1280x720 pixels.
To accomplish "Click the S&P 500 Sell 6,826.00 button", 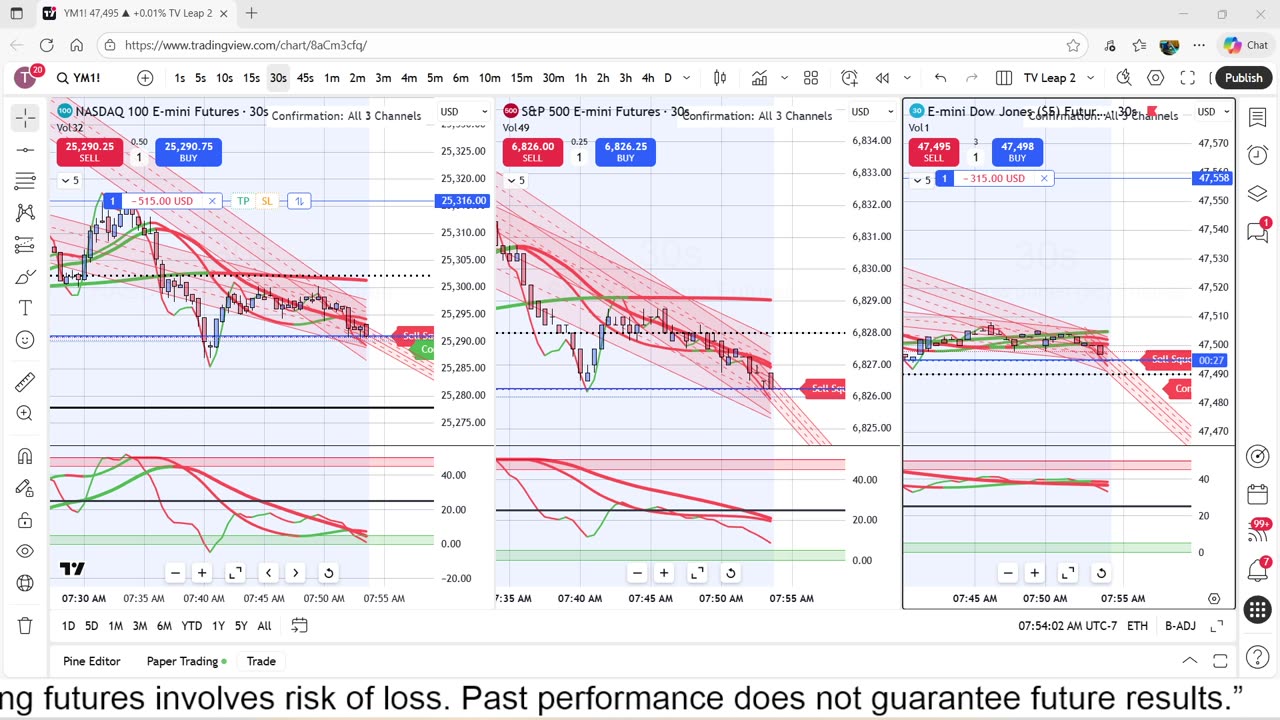I will [532, 152].
